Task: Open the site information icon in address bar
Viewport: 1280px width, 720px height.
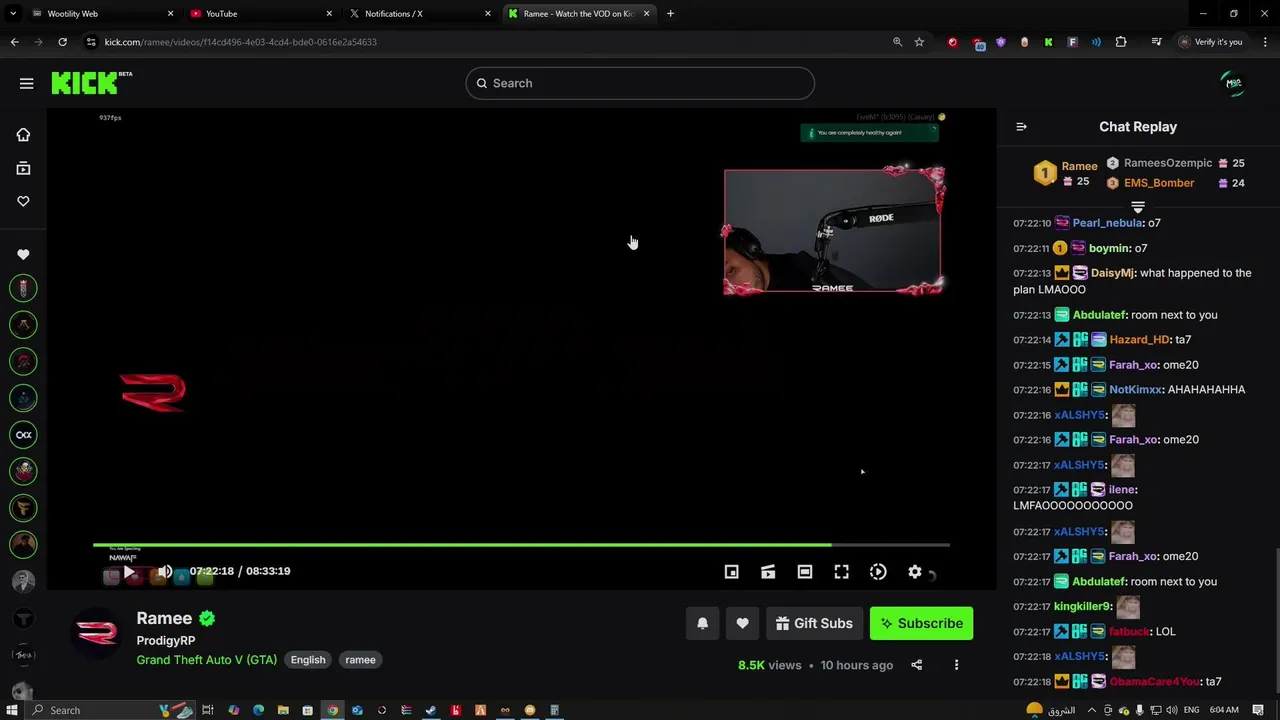Action: point(91,42)
